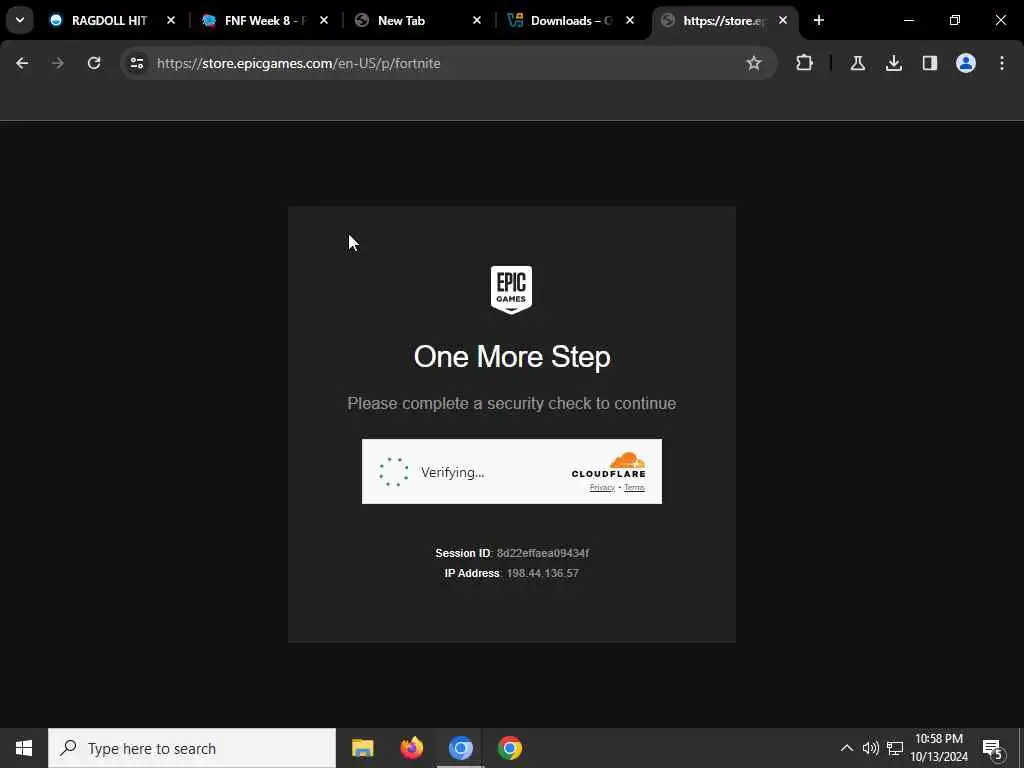Open a new browser tab with plus

[x=819, y=20]
